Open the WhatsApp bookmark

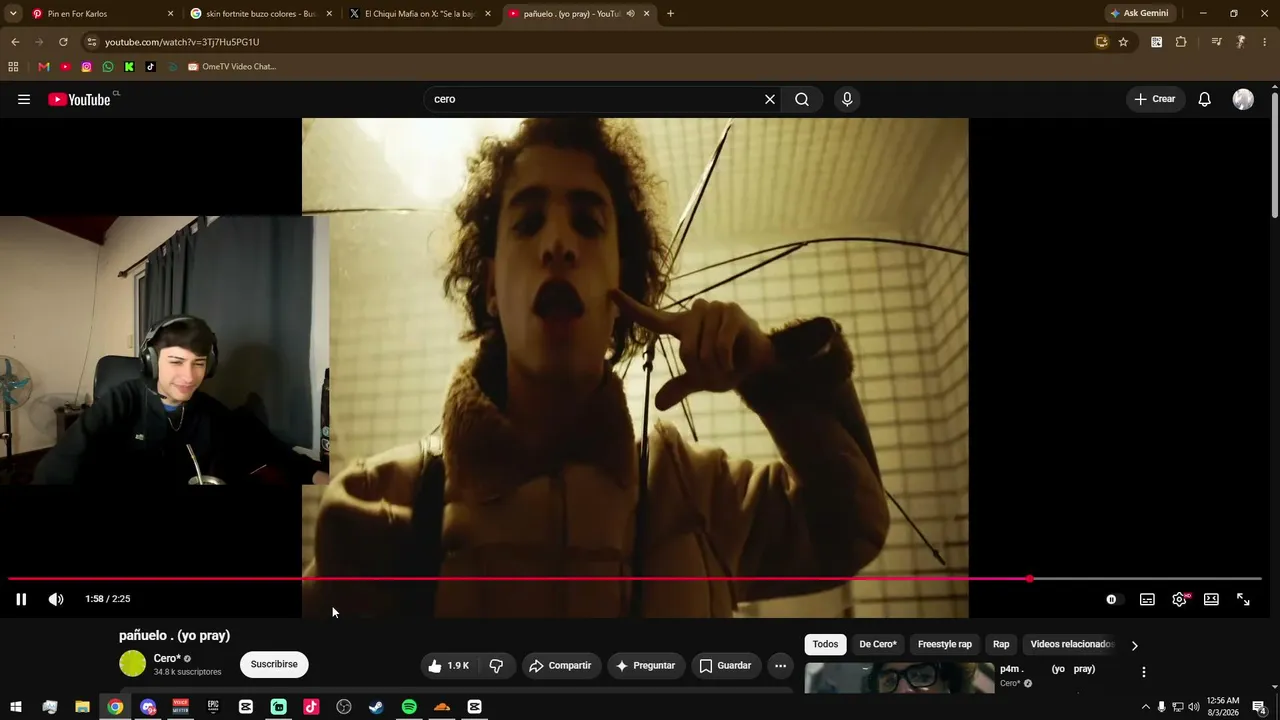coord(108,67)
